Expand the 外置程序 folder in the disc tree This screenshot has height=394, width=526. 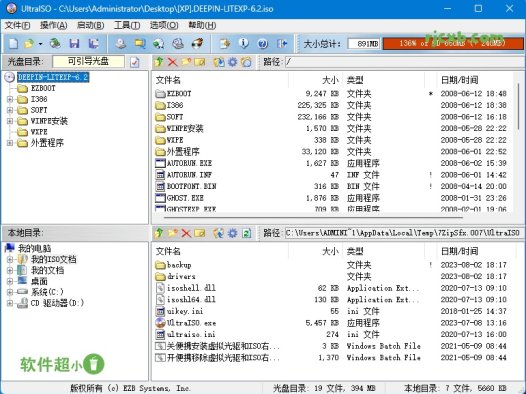10,143
